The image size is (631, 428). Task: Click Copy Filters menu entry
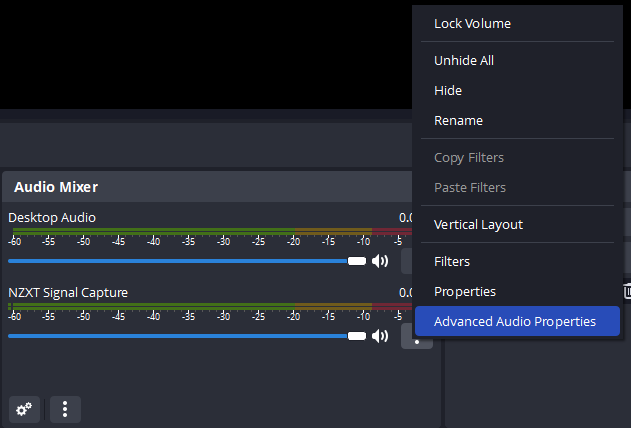click(469, 157)
